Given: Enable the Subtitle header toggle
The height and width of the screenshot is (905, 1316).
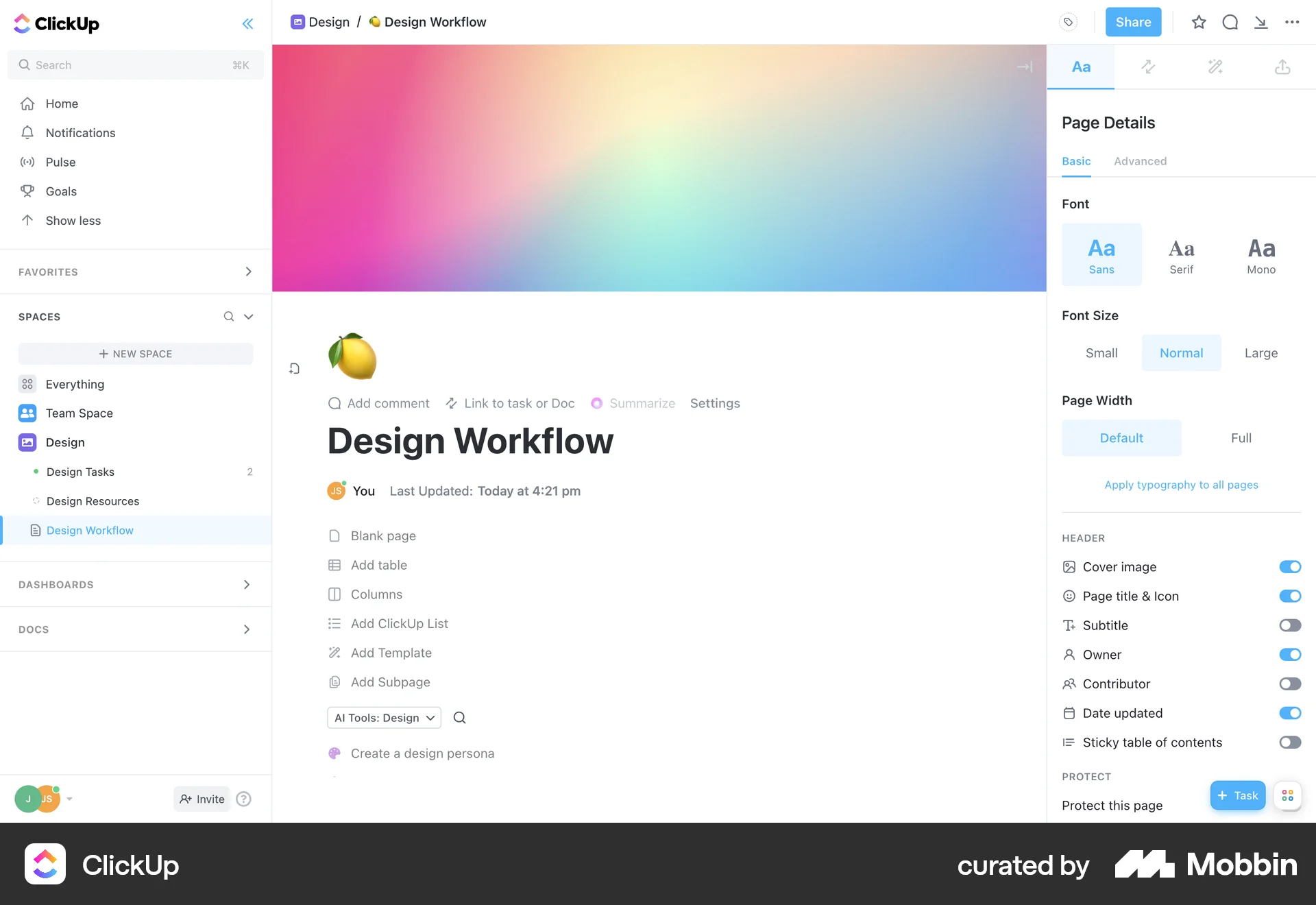Looking at the screenshot, I should (x=1291, y=625).
